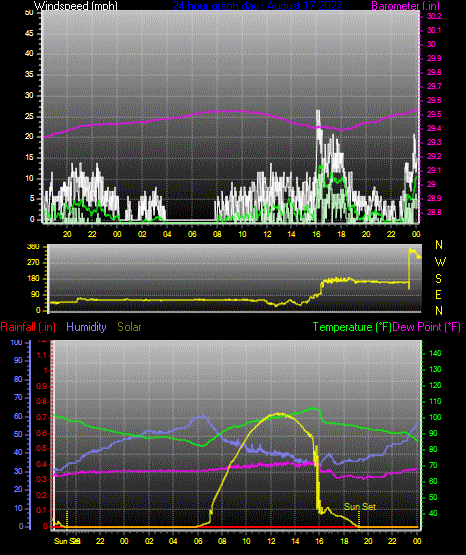Select the "Temperature (°F)" legend label

click(x=352, y=327)
